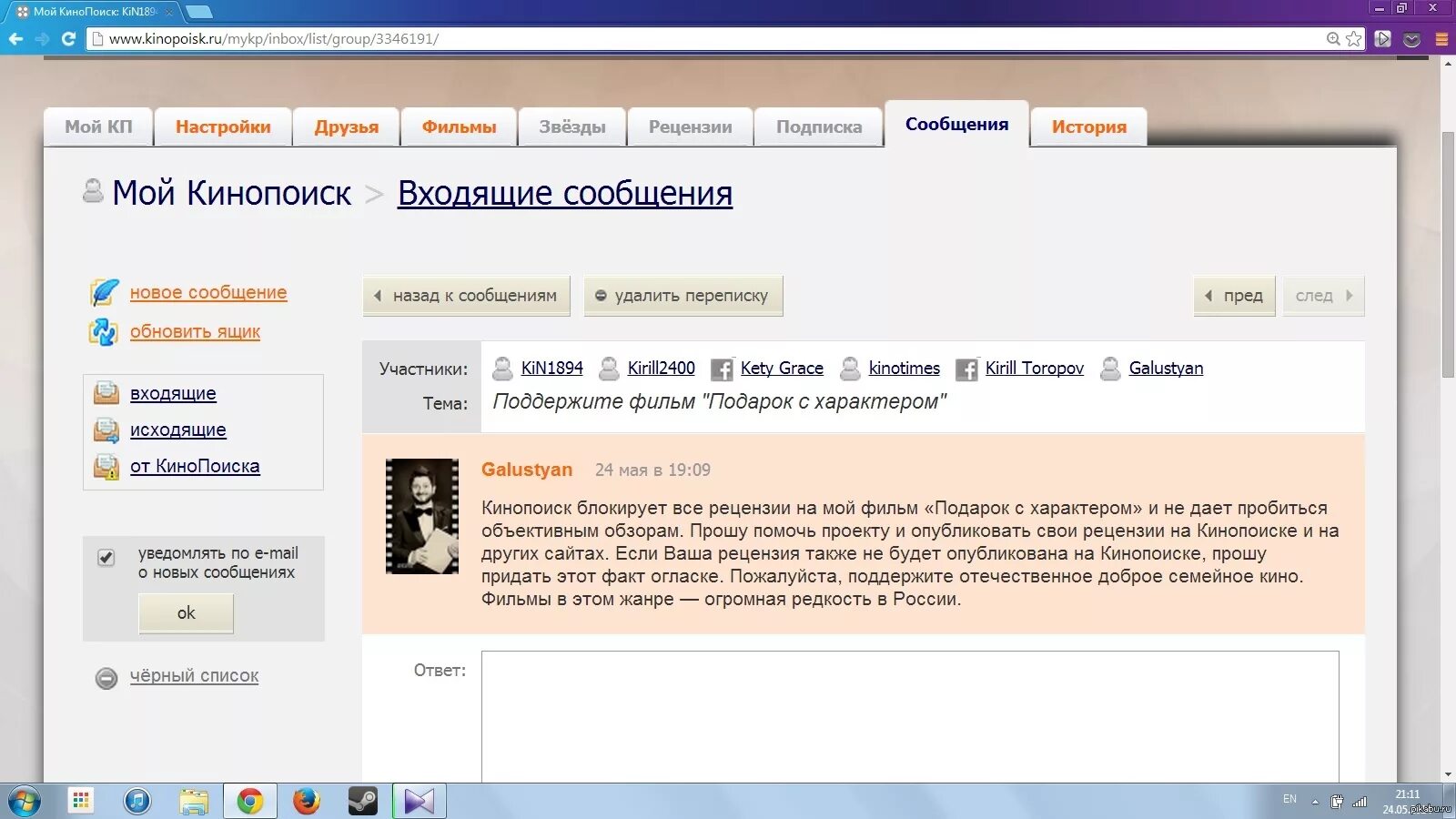Open Kety Grace participant profile link
Viewport: 1456px width, 819px height.
pos(782,368)
